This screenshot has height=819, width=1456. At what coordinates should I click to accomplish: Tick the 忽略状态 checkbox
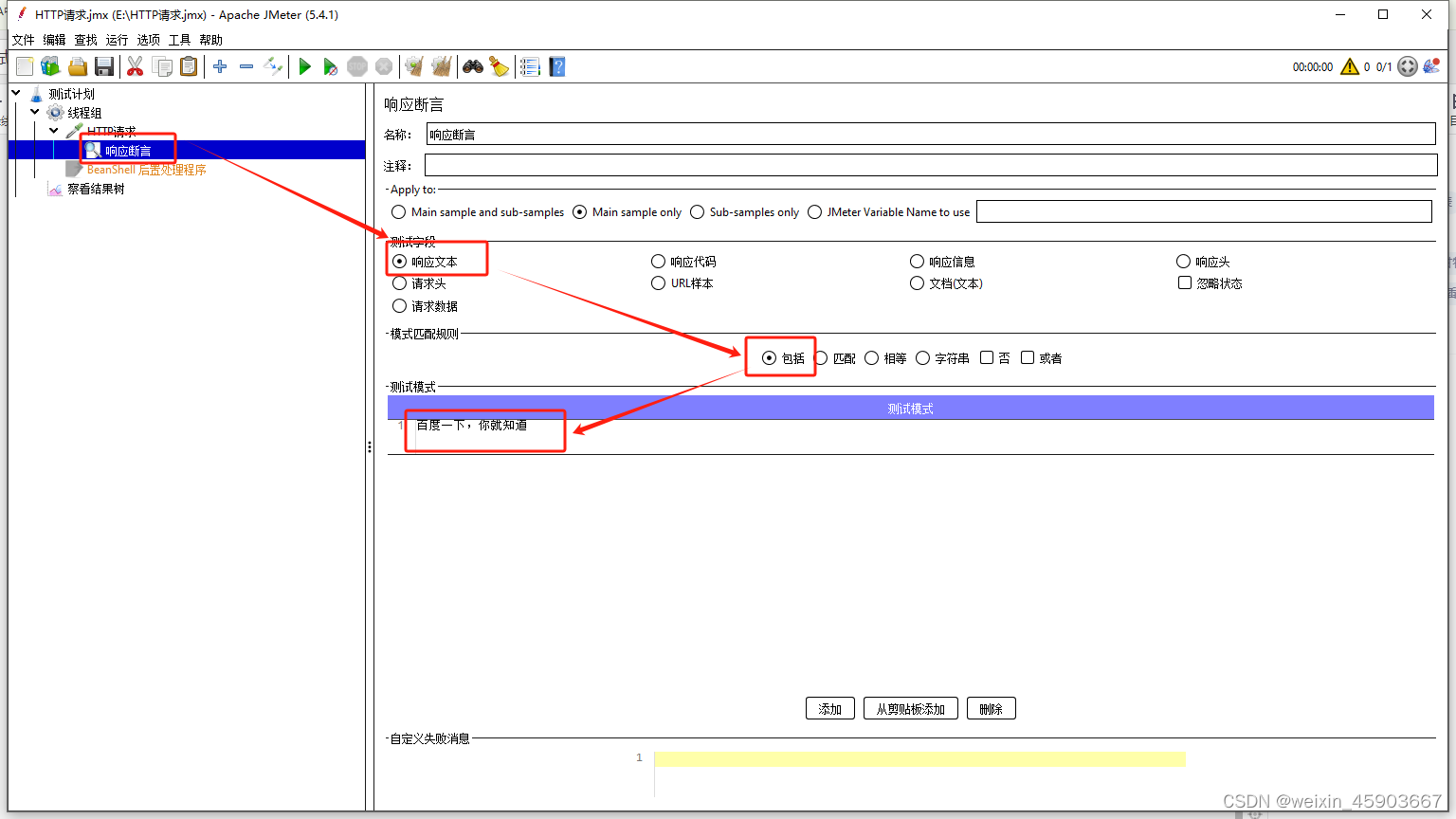pyautogui.click(x=1210, y=283)
